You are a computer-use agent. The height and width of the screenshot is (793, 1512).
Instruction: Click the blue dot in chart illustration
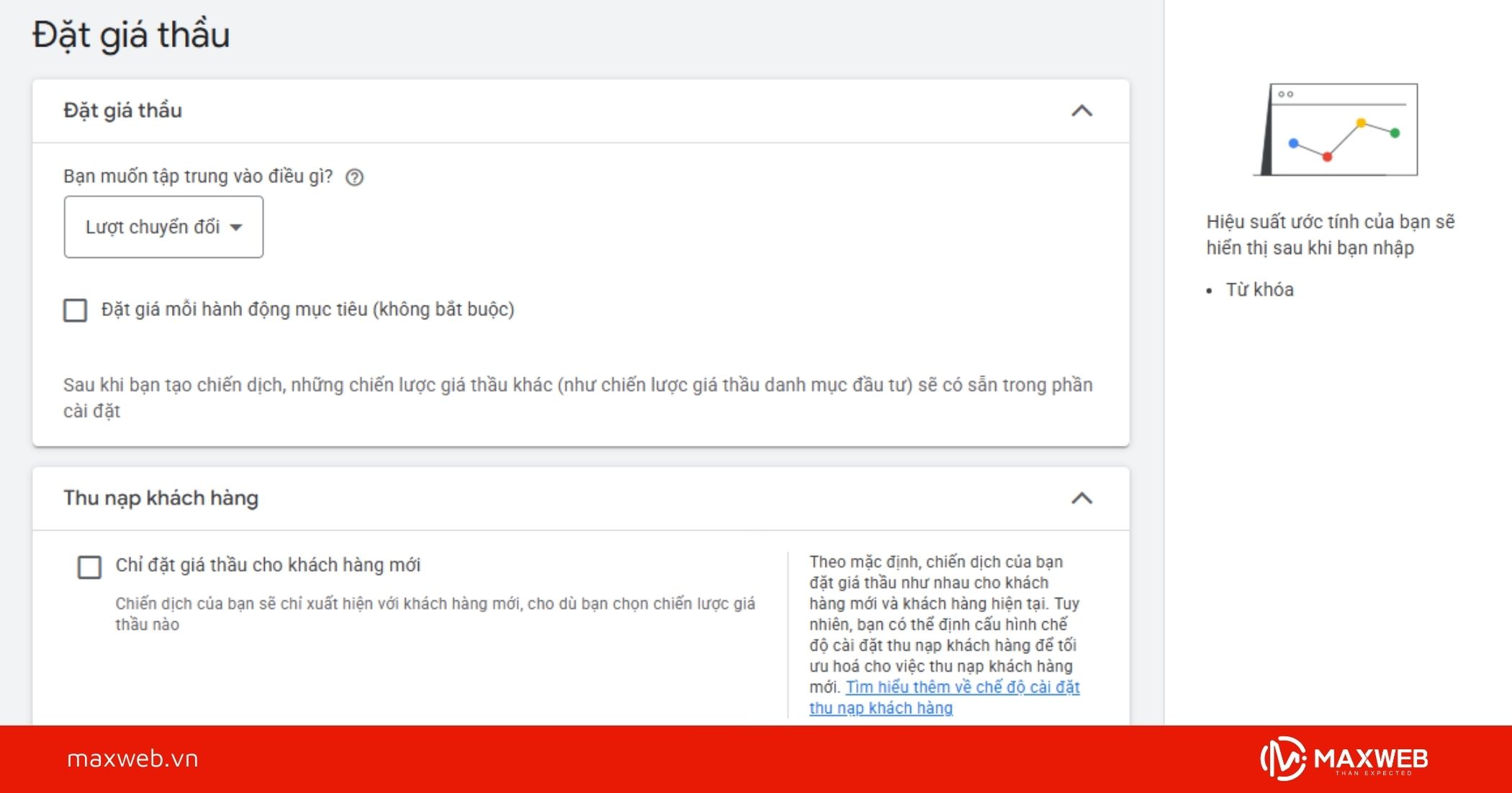[x=1293, y=143]
